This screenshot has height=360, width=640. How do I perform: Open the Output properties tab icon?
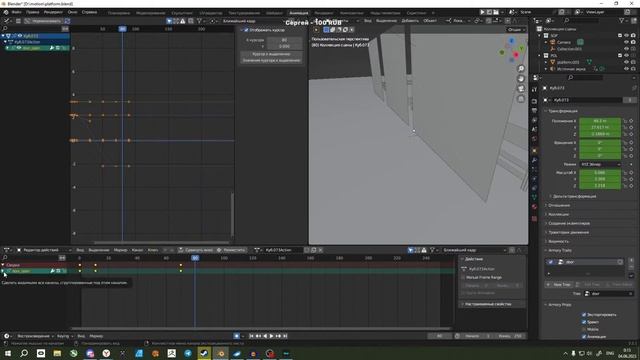535,111
